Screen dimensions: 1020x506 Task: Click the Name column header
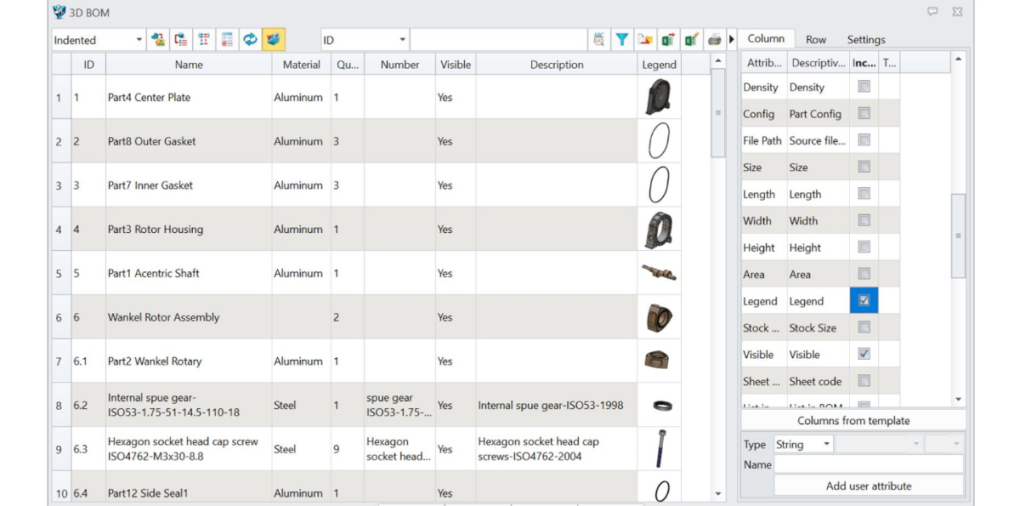[189, 64]
